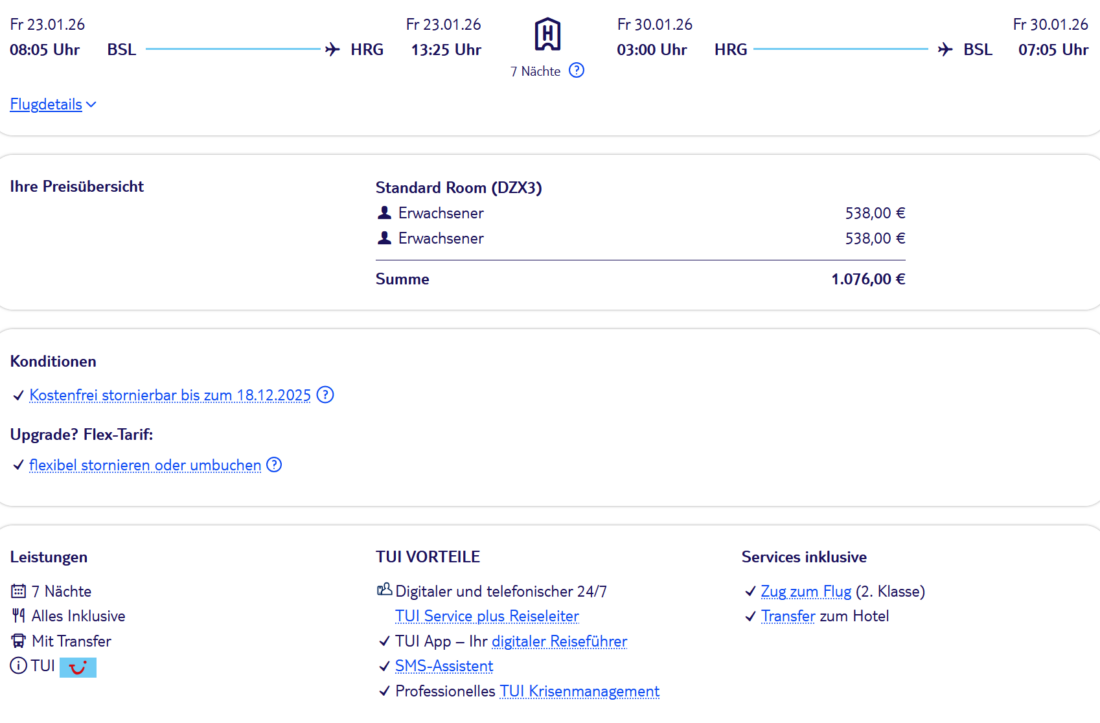Open TUI Krisenmanagement link
Screen dimensions: 1100x723
[x=579, y=691]
